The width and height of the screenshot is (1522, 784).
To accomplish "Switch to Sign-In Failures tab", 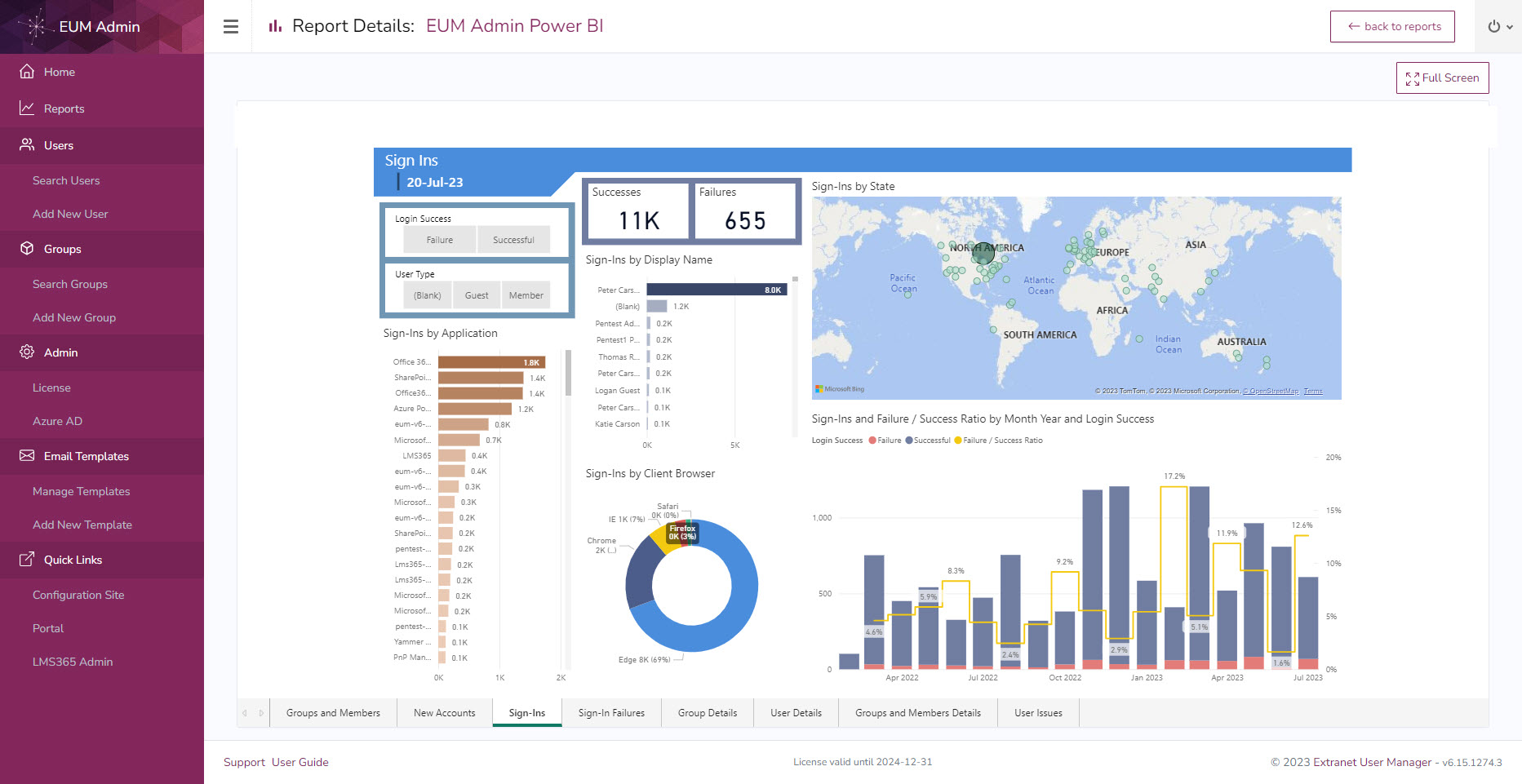I will pyautogui.click(x=611, y=713).
